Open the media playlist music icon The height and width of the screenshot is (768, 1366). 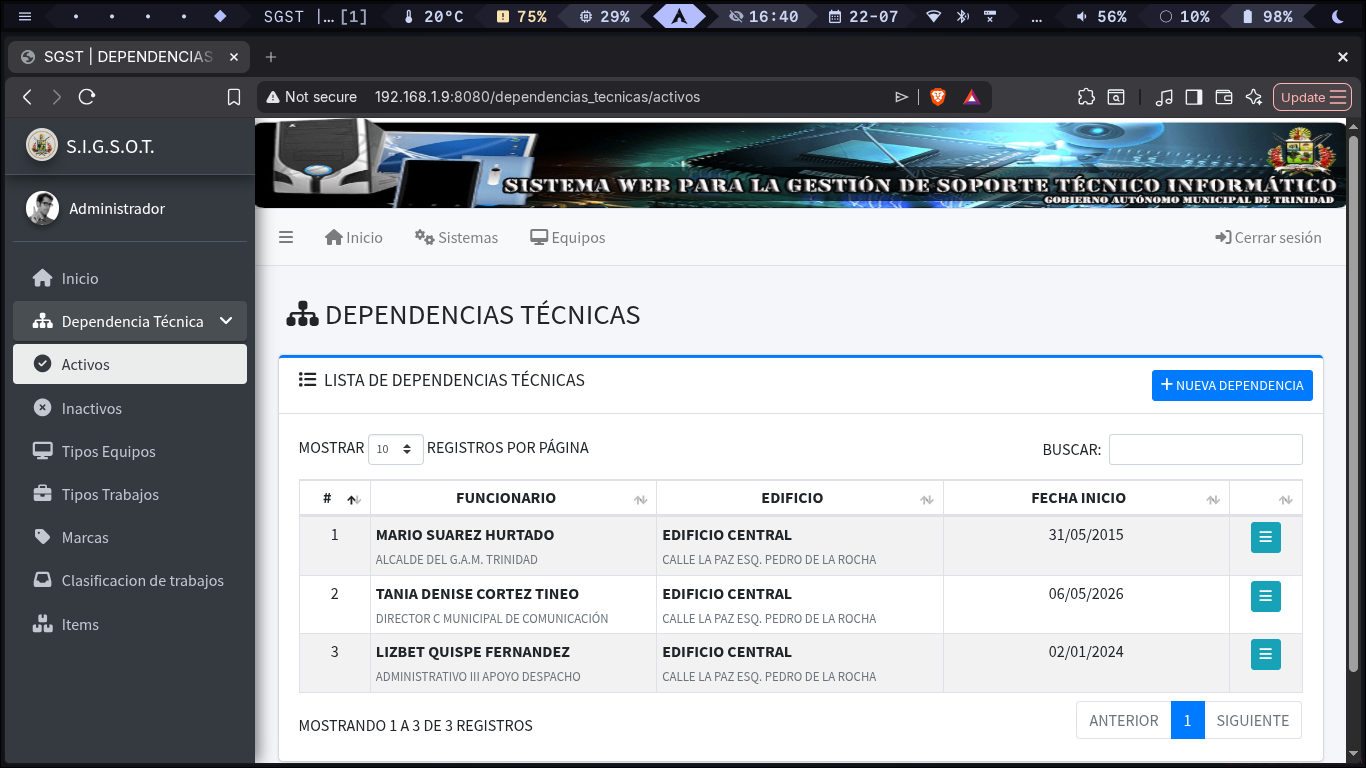click(x=1164, y=97)
